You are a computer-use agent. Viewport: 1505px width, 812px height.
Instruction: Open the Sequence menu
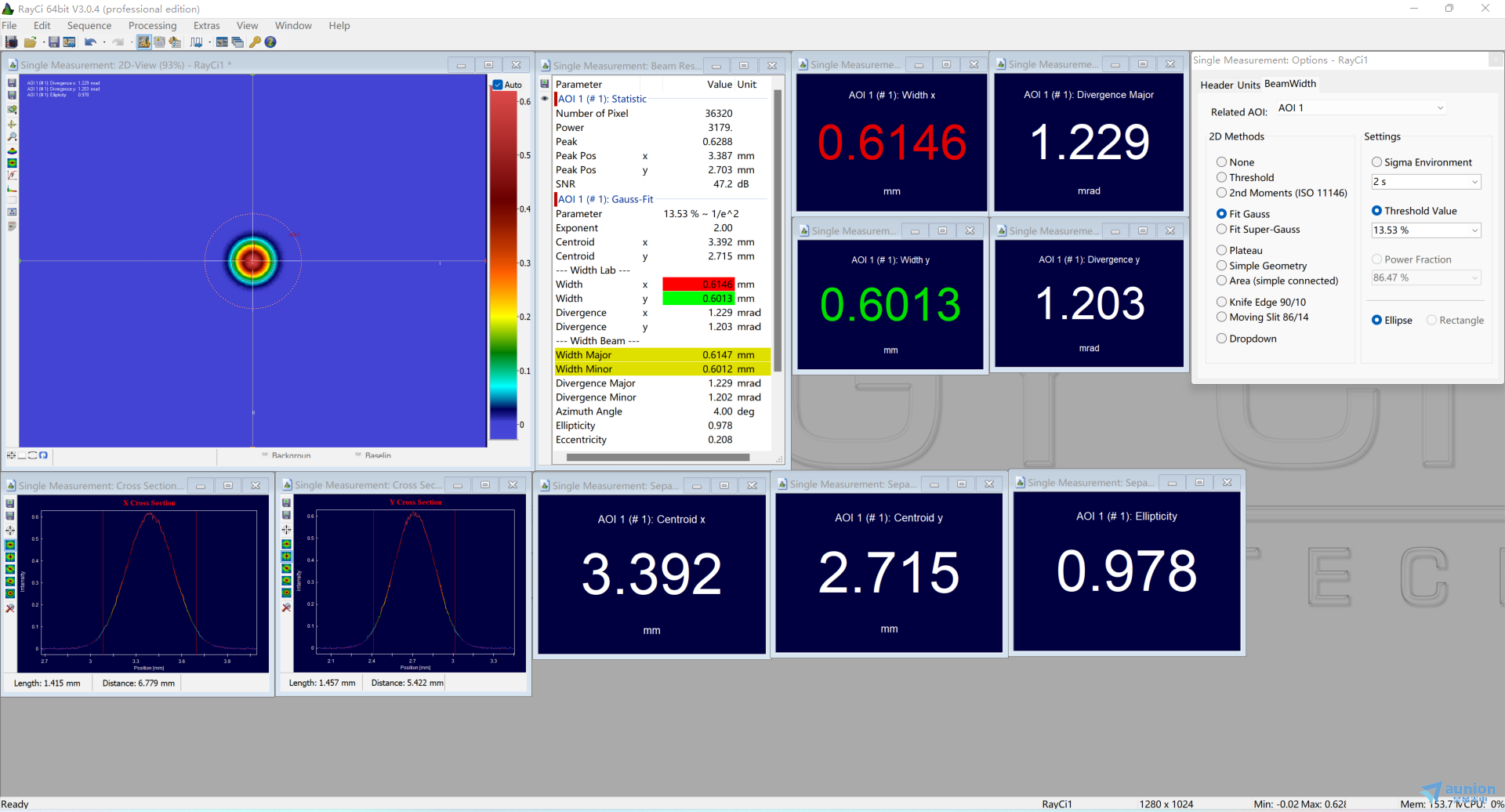pos(89,25)
